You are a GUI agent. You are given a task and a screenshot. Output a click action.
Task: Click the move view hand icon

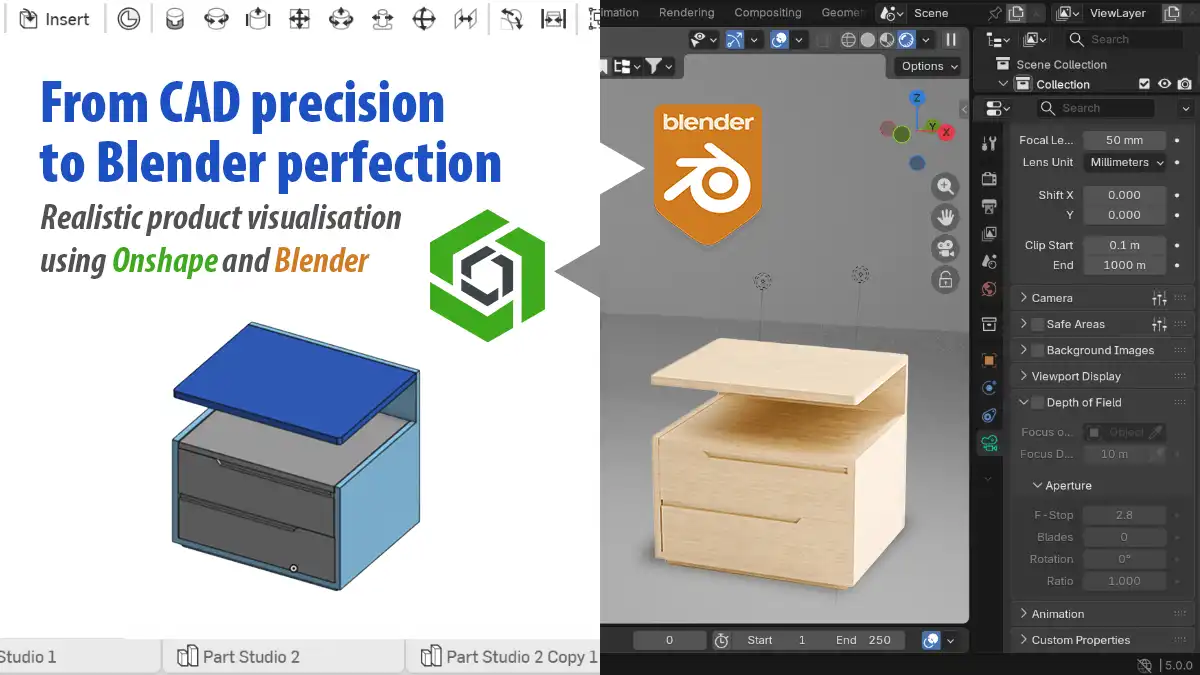coord(945,217)
